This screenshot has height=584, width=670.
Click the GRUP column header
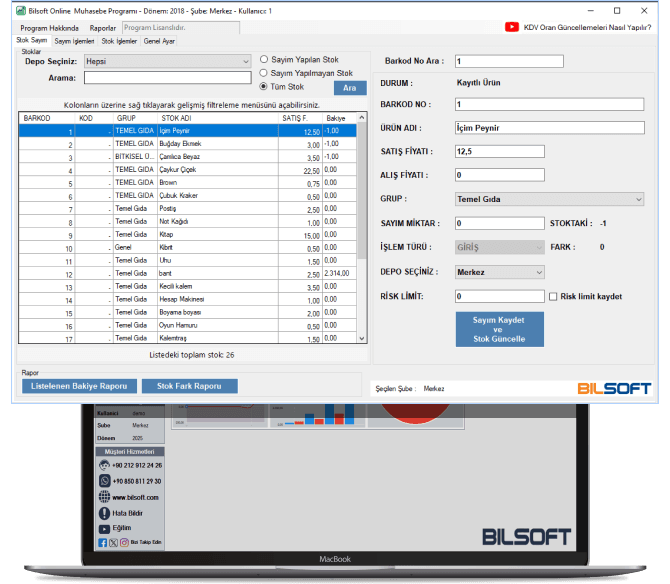135,118
